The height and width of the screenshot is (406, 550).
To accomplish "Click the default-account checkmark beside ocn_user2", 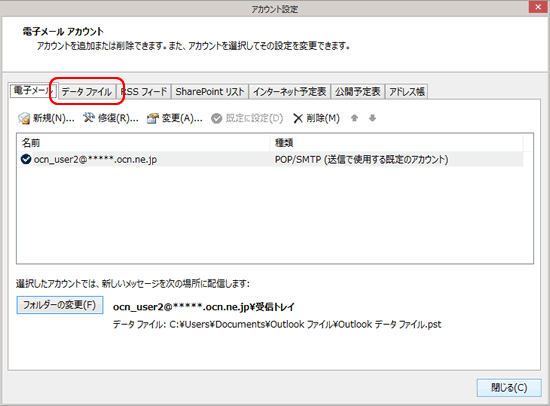I will coord(26,159).
